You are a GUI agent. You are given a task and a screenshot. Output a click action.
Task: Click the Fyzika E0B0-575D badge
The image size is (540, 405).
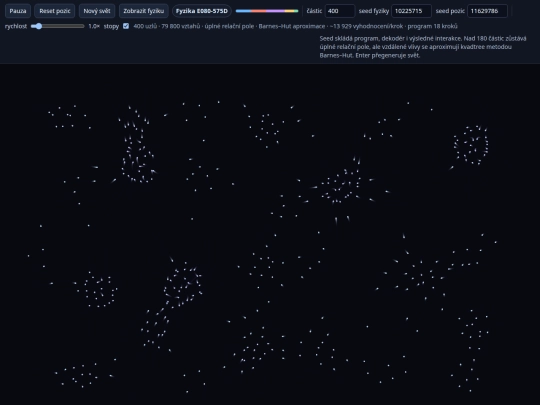[x=202, y=11]
